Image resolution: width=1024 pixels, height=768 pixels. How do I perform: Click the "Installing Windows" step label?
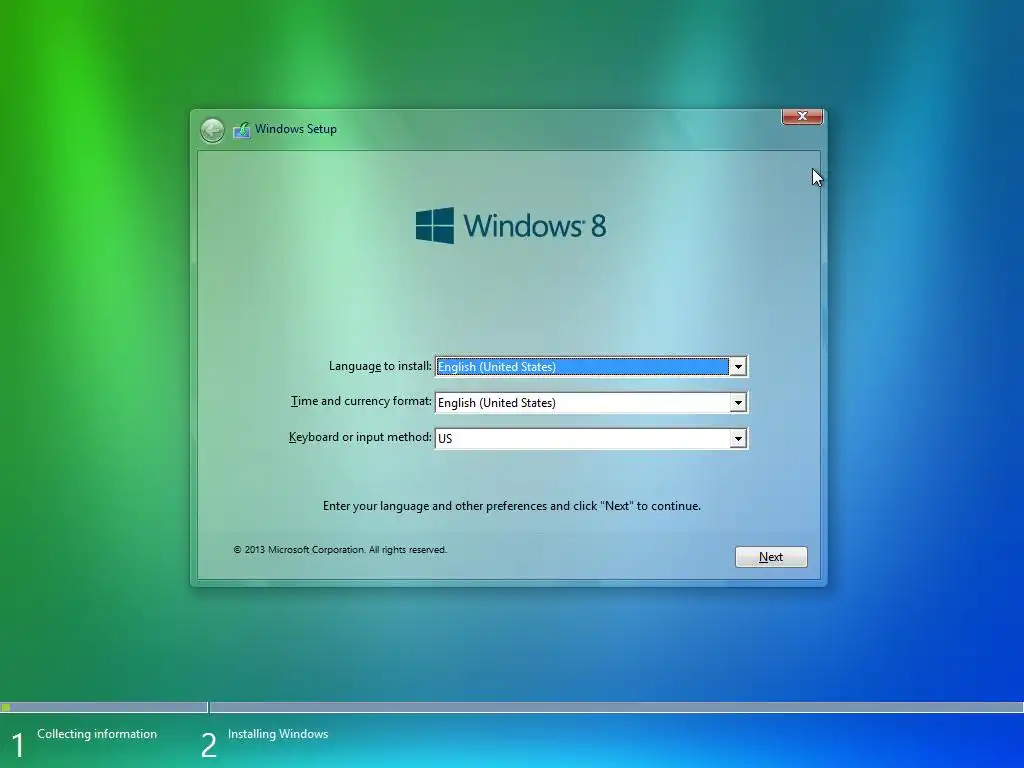(278, 734)
